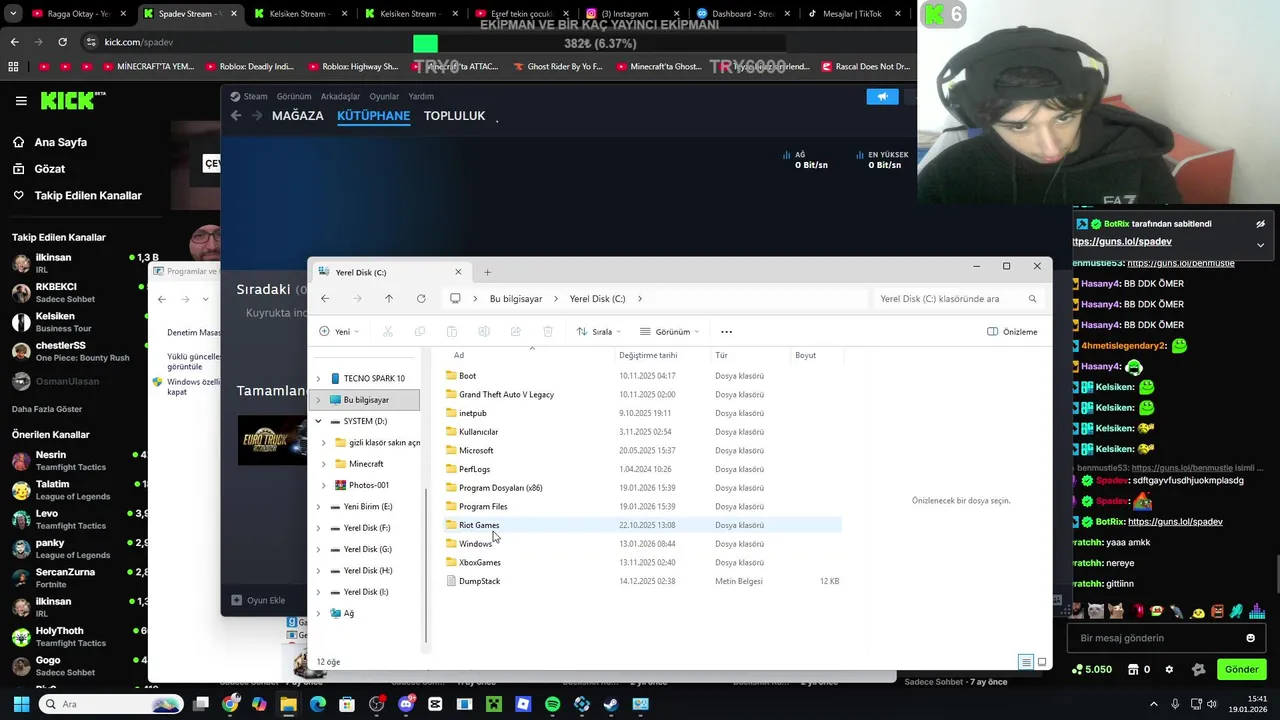
Task: Expand Yeni Birim (E:) drive node
Action: [x=318, y=507]
